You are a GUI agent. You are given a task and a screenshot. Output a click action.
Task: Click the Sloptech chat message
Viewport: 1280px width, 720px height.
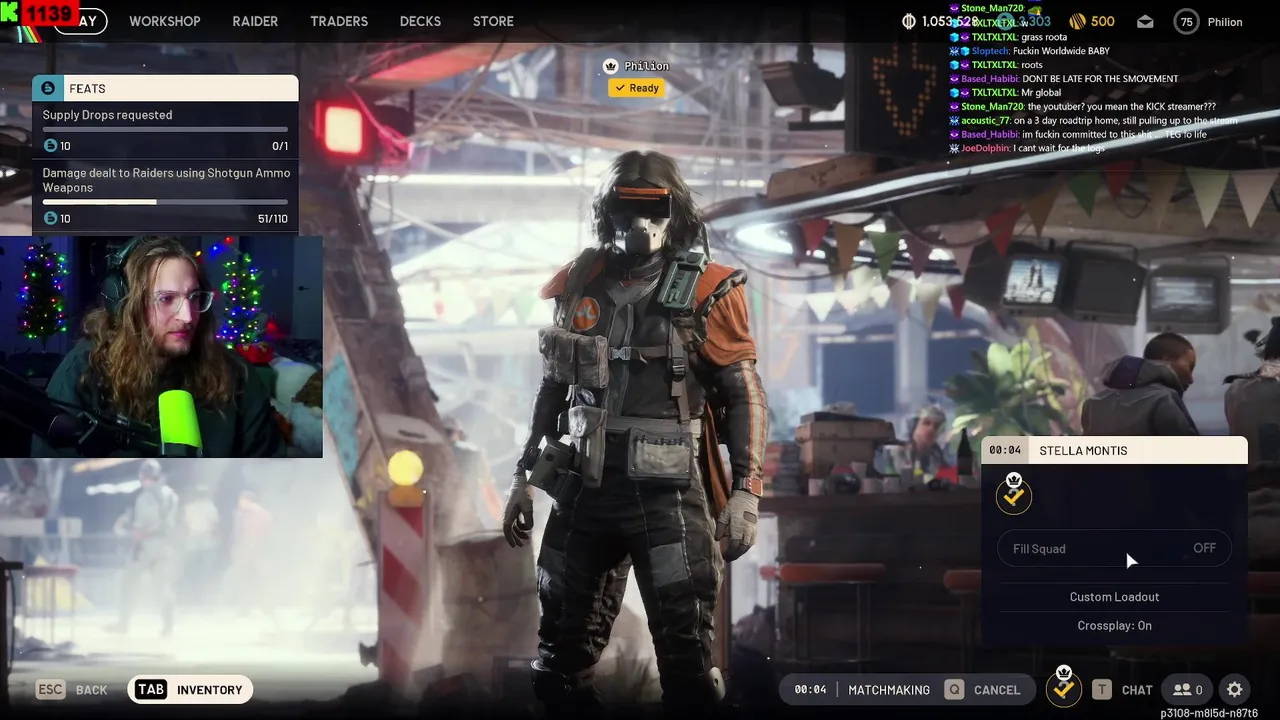(1029, 51)
